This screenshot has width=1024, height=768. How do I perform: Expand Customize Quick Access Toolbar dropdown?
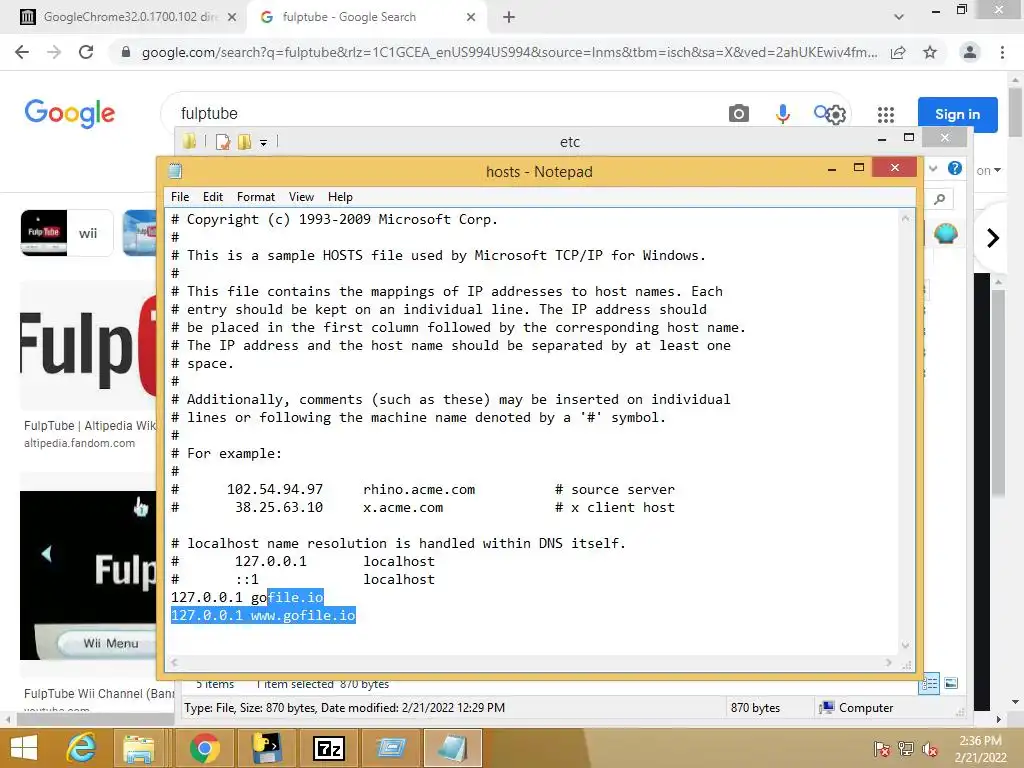click(x=263, y=142)
